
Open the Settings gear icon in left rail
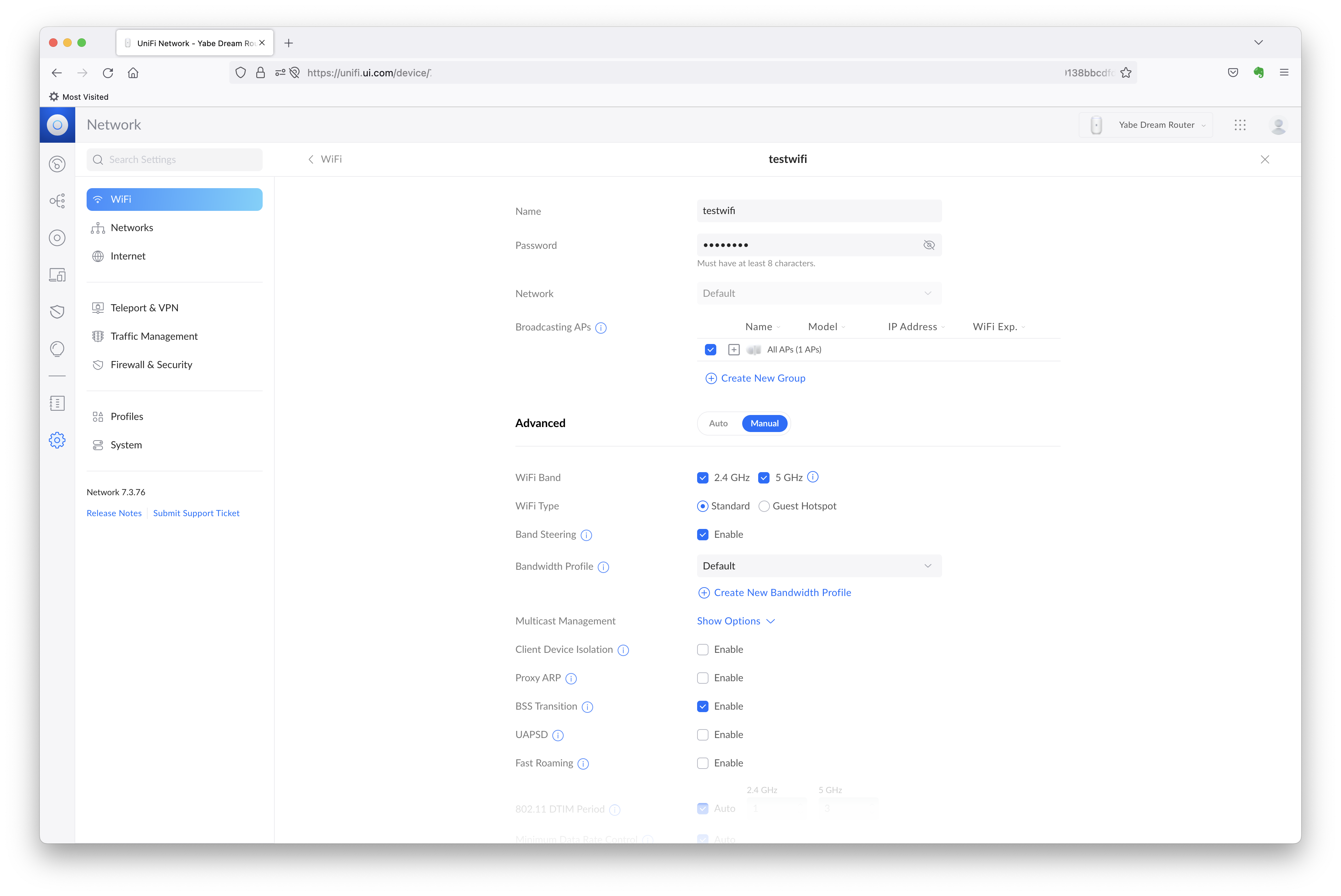[57, 440]
